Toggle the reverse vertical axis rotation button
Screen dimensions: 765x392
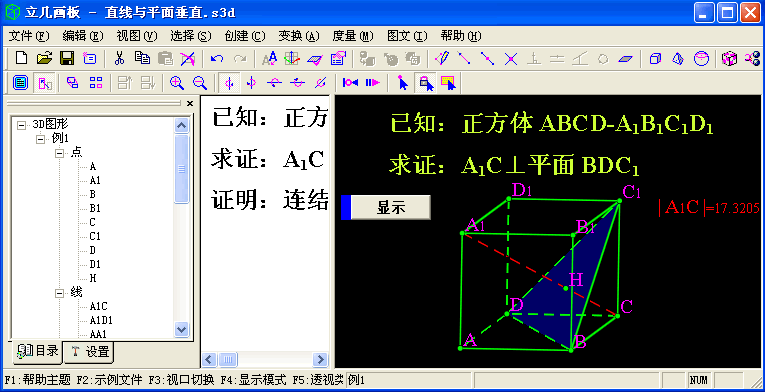[251, 83]
